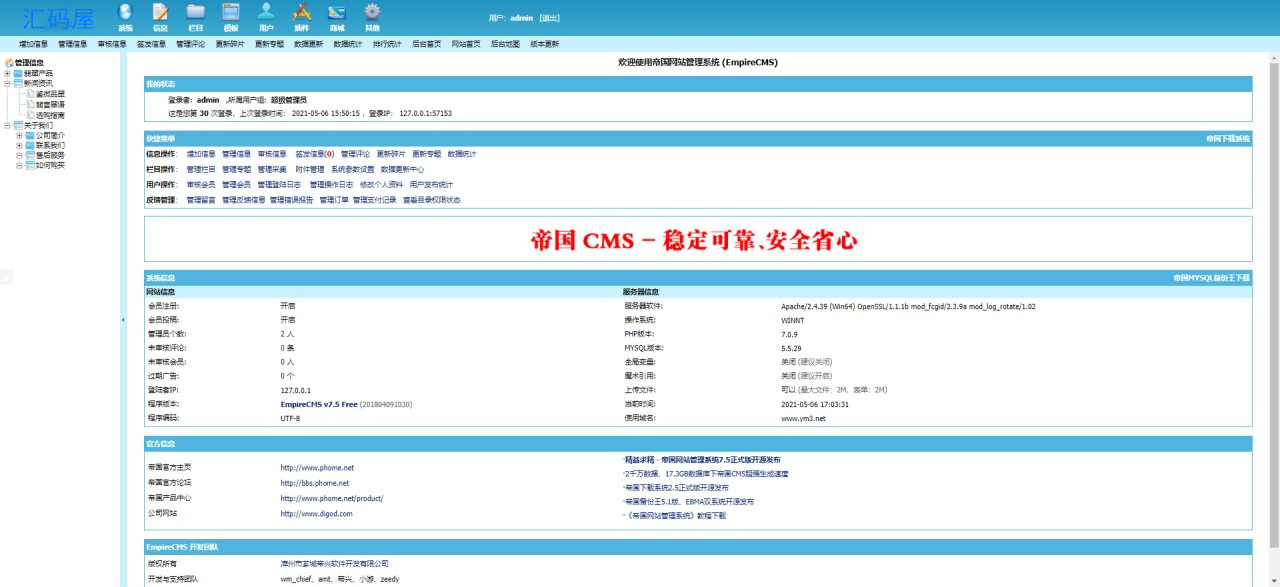Choose 版本更新 in the top submenu bar
This screenshot has height=587, width=1280.
[x=545, y=44]
